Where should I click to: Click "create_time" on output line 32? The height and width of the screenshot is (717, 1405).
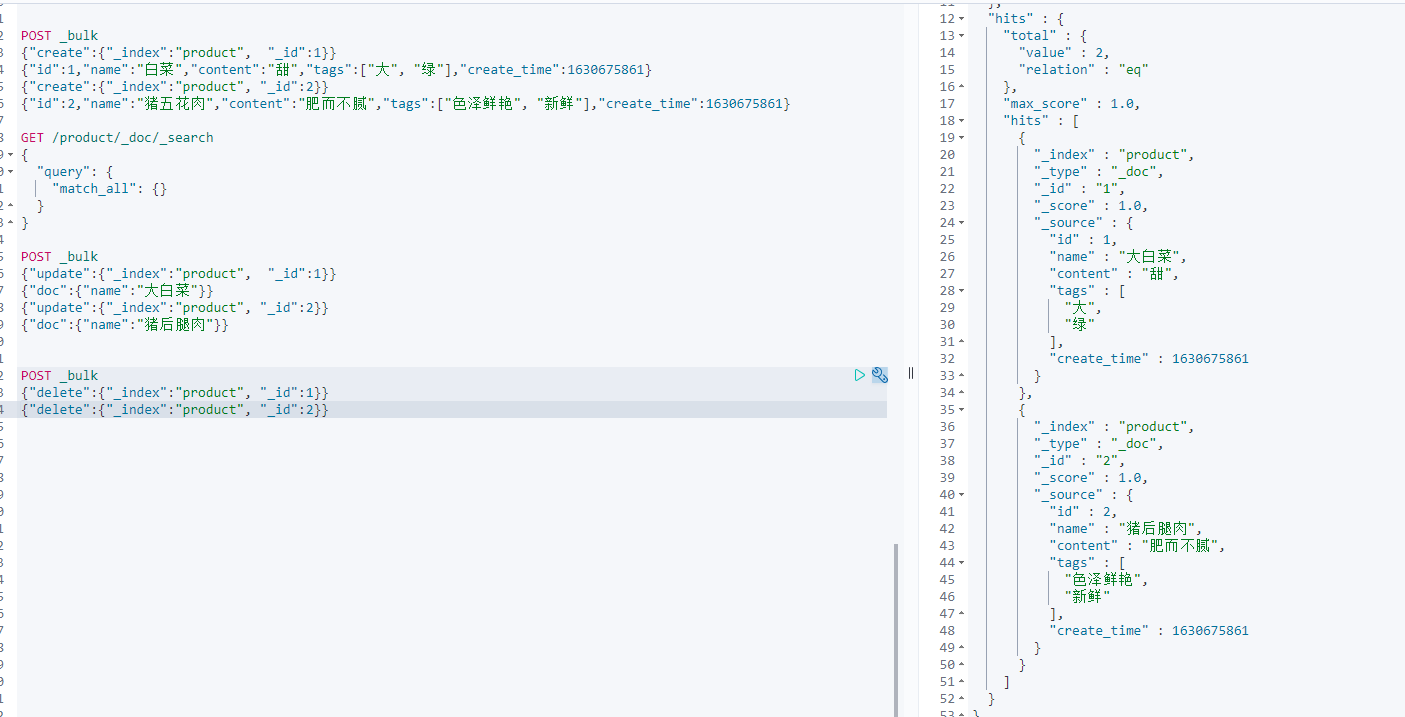click(x=1149, y=358)
